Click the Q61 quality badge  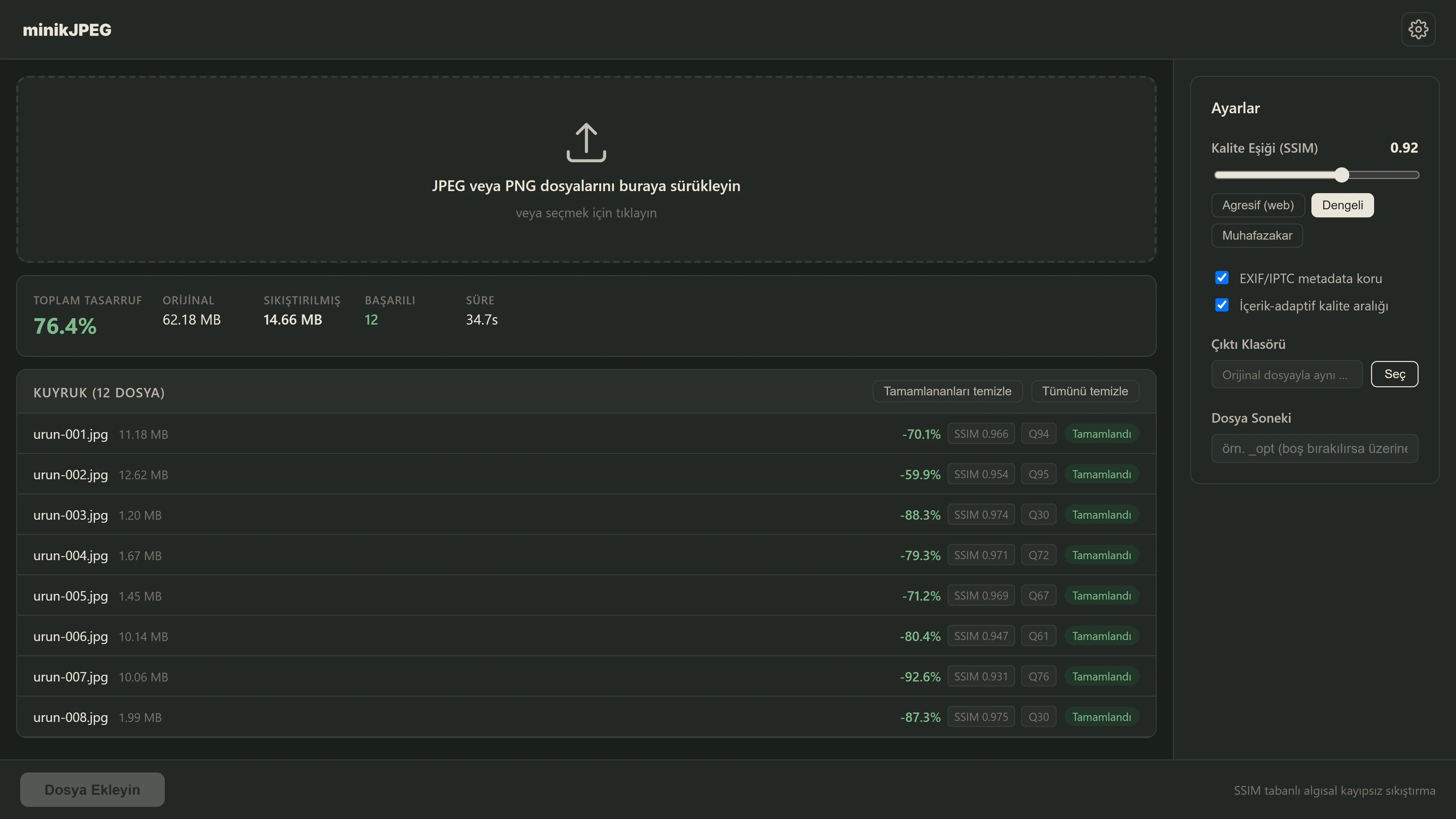[x=1038, y=636]
